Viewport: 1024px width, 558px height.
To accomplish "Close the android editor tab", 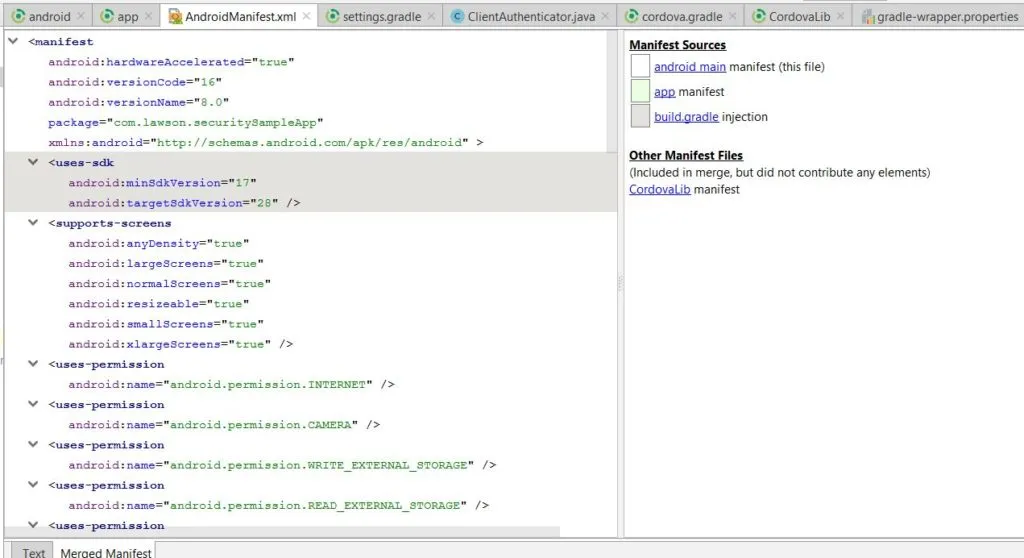I will click(x=81, y=17).
